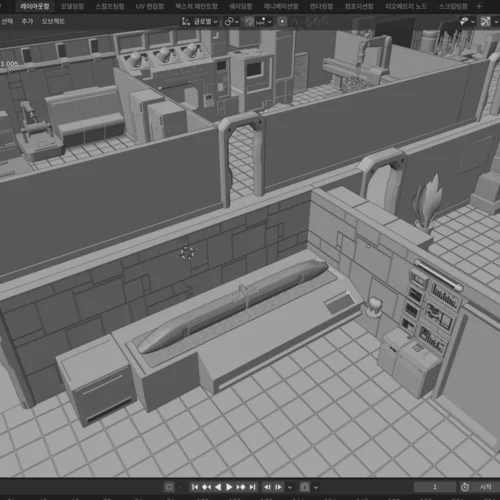This screenshot has height=500, width=500.
Task: Open the 오브젝트 menu
Action: coord(53,21)
